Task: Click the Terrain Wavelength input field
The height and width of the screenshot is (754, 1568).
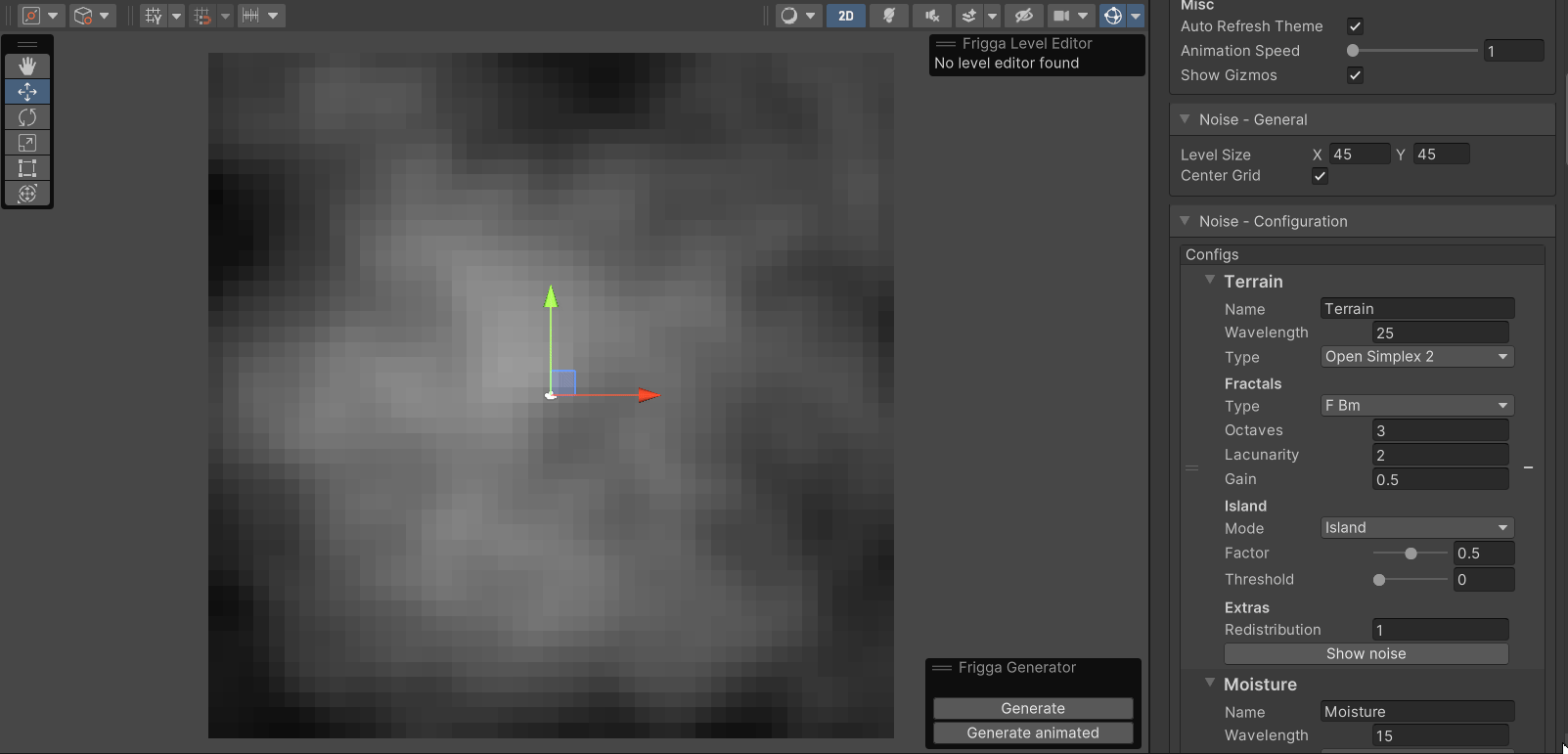Action: (1440, 333)
